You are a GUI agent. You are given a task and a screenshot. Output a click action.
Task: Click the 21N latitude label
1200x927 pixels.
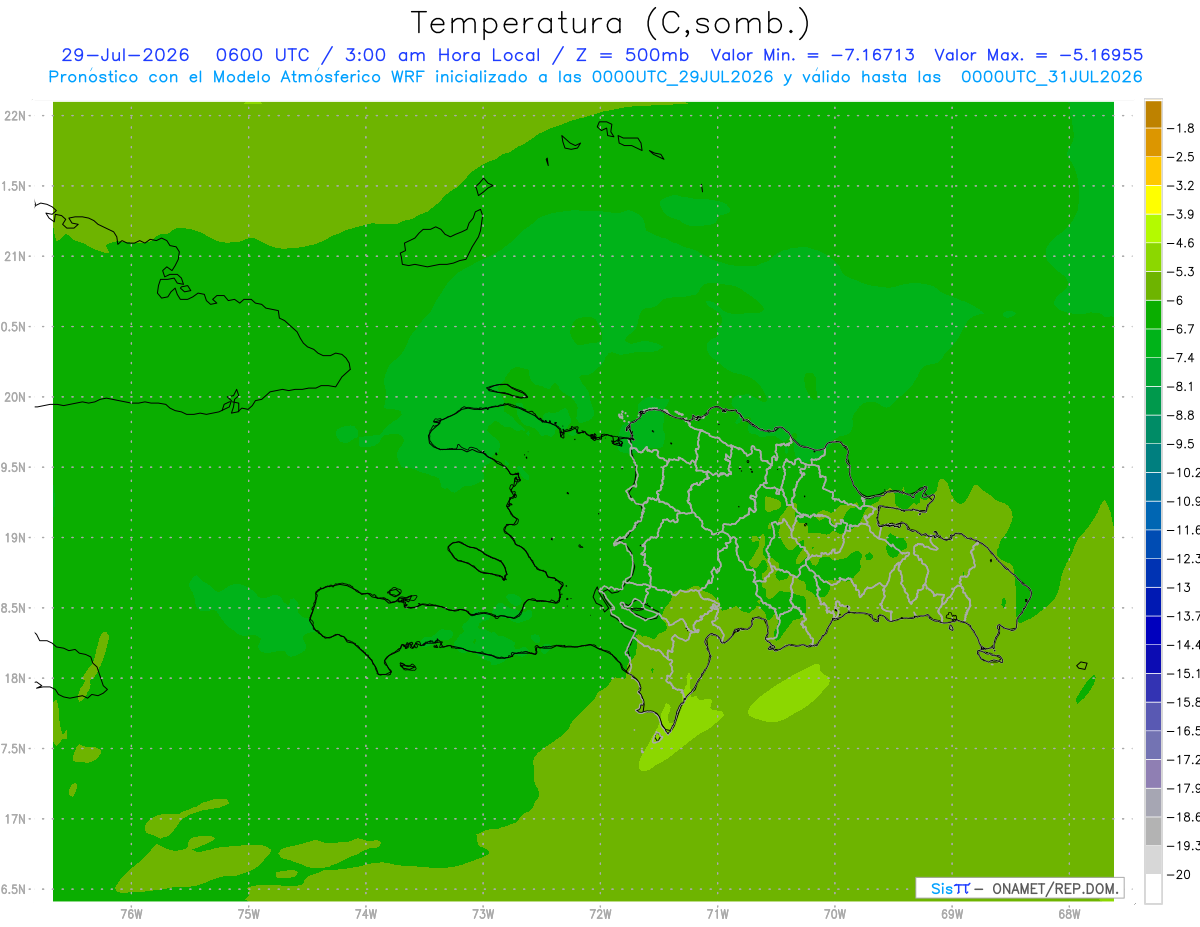tap(15, 257)
